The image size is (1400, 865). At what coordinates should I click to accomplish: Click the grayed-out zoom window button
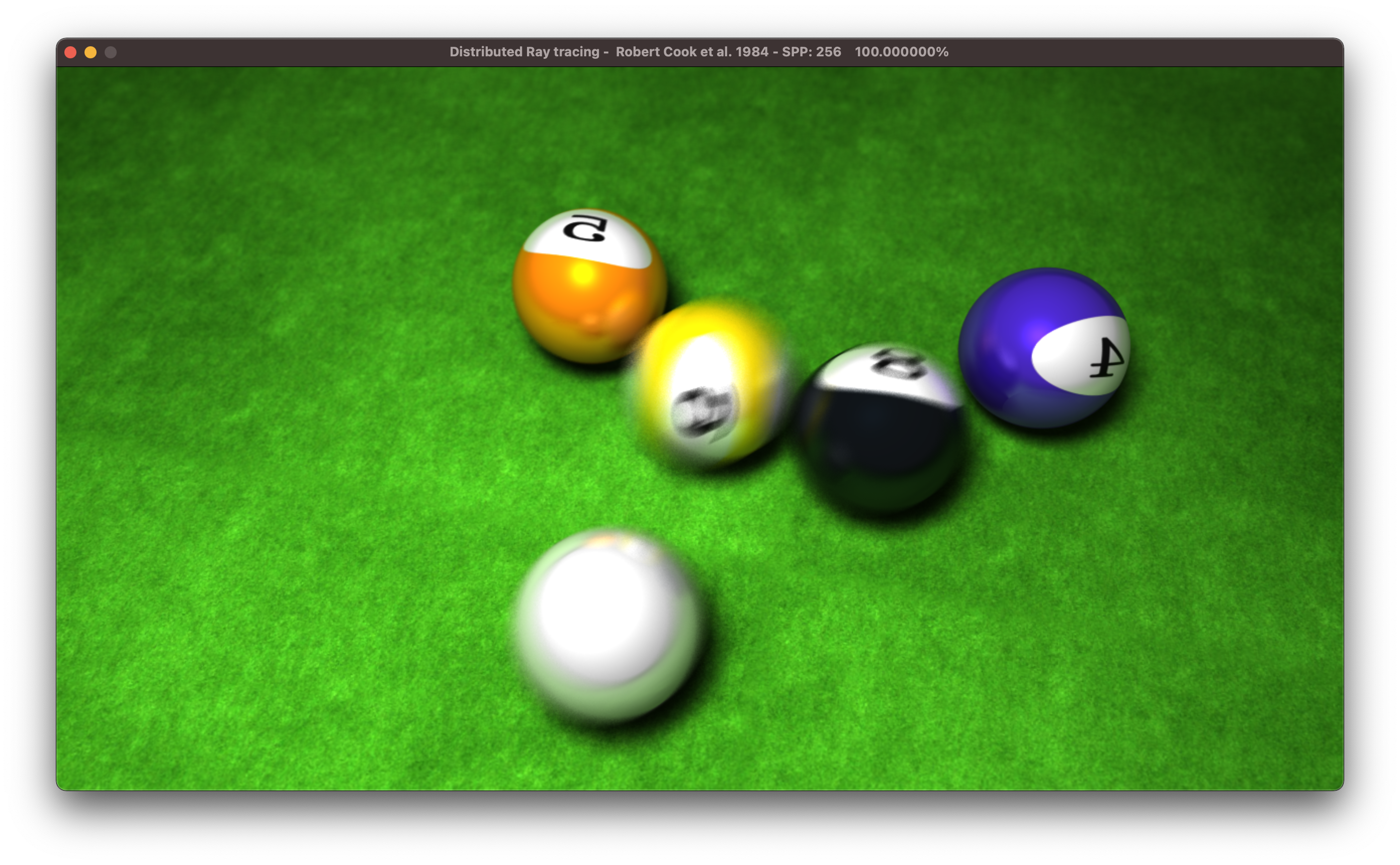point(110,52)
